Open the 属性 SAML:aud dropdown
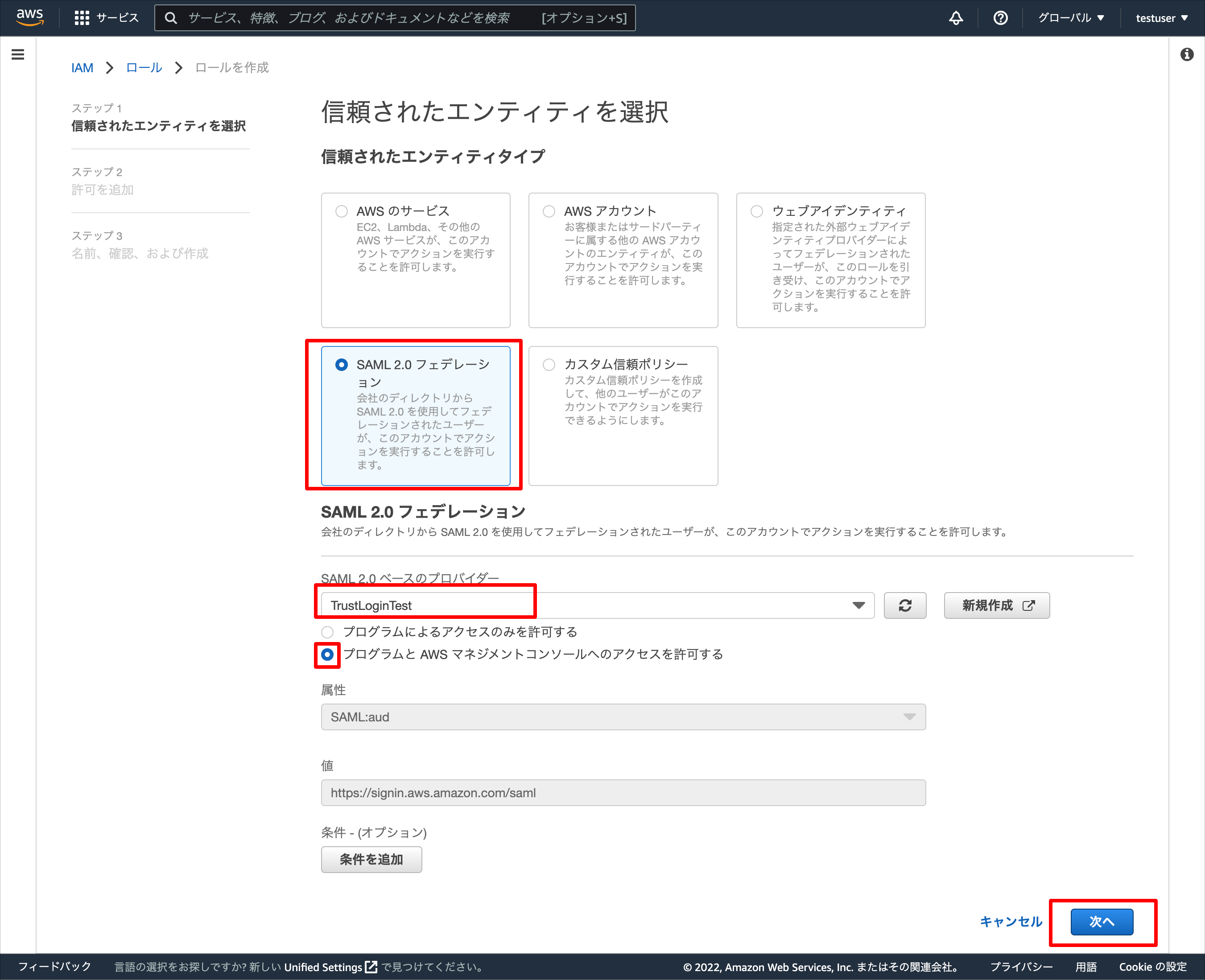The image size is (1205, 980). [x=623, y=717]
